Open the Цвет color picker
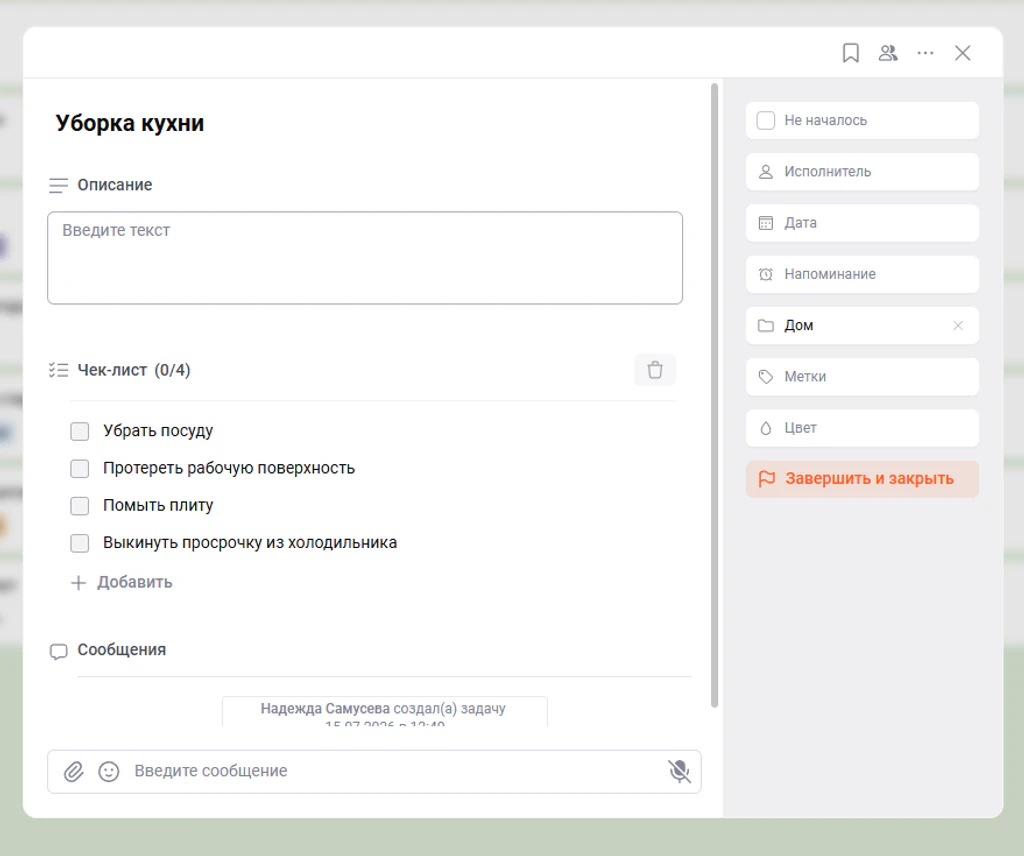The width and height of the screenshot is (1024, 856). [x=862, y=428]
